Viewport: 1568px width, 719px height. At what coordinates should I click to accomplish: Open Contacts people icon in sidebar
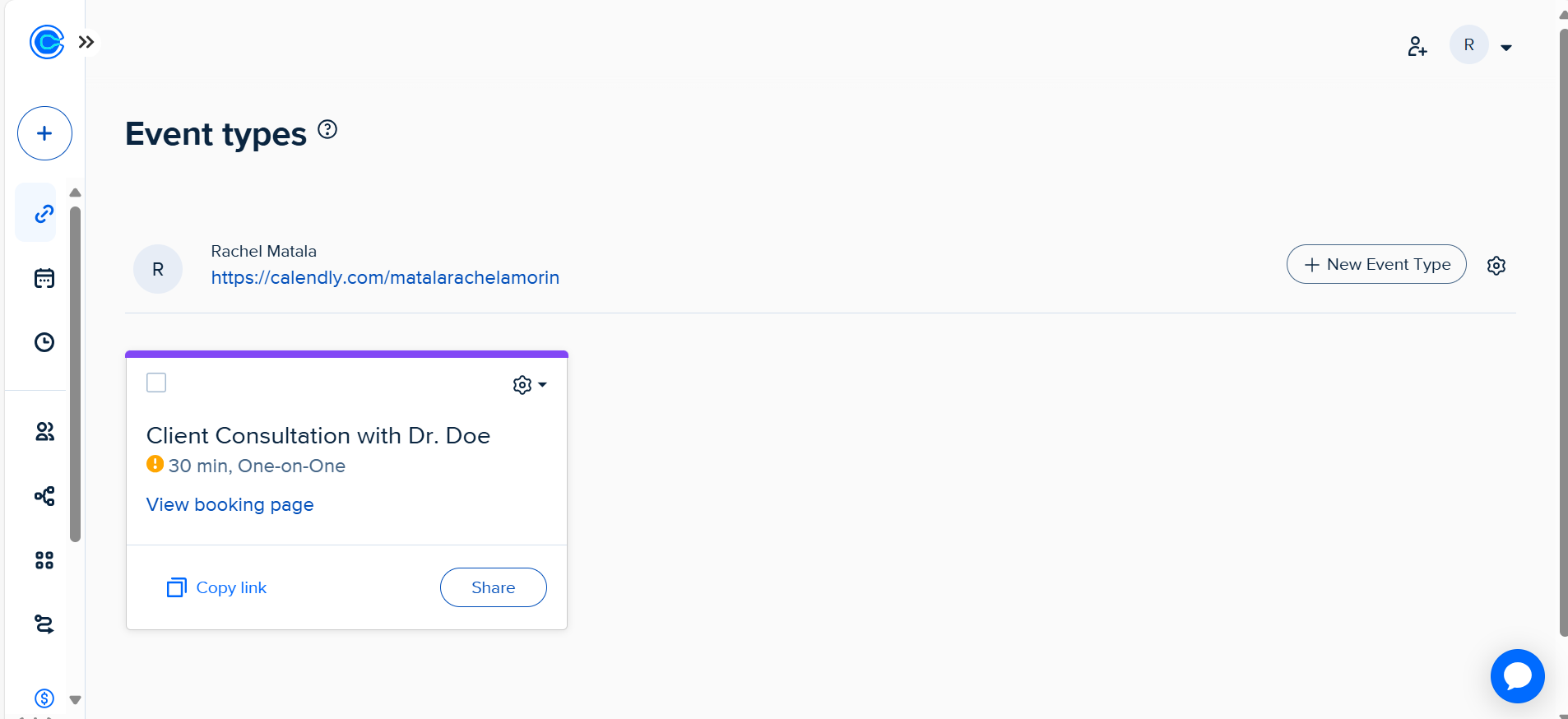point(44,431)
